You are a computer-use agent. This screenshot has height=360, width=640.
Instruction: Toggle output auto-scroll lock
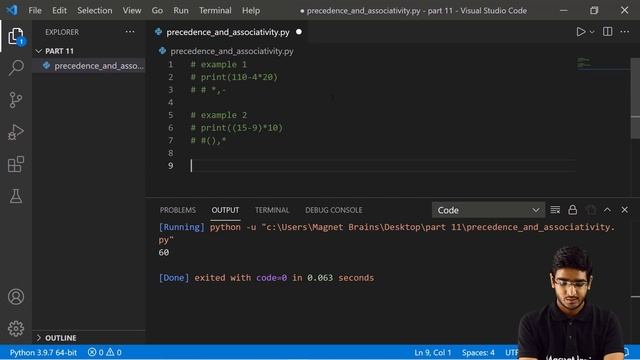coord(573,210)
